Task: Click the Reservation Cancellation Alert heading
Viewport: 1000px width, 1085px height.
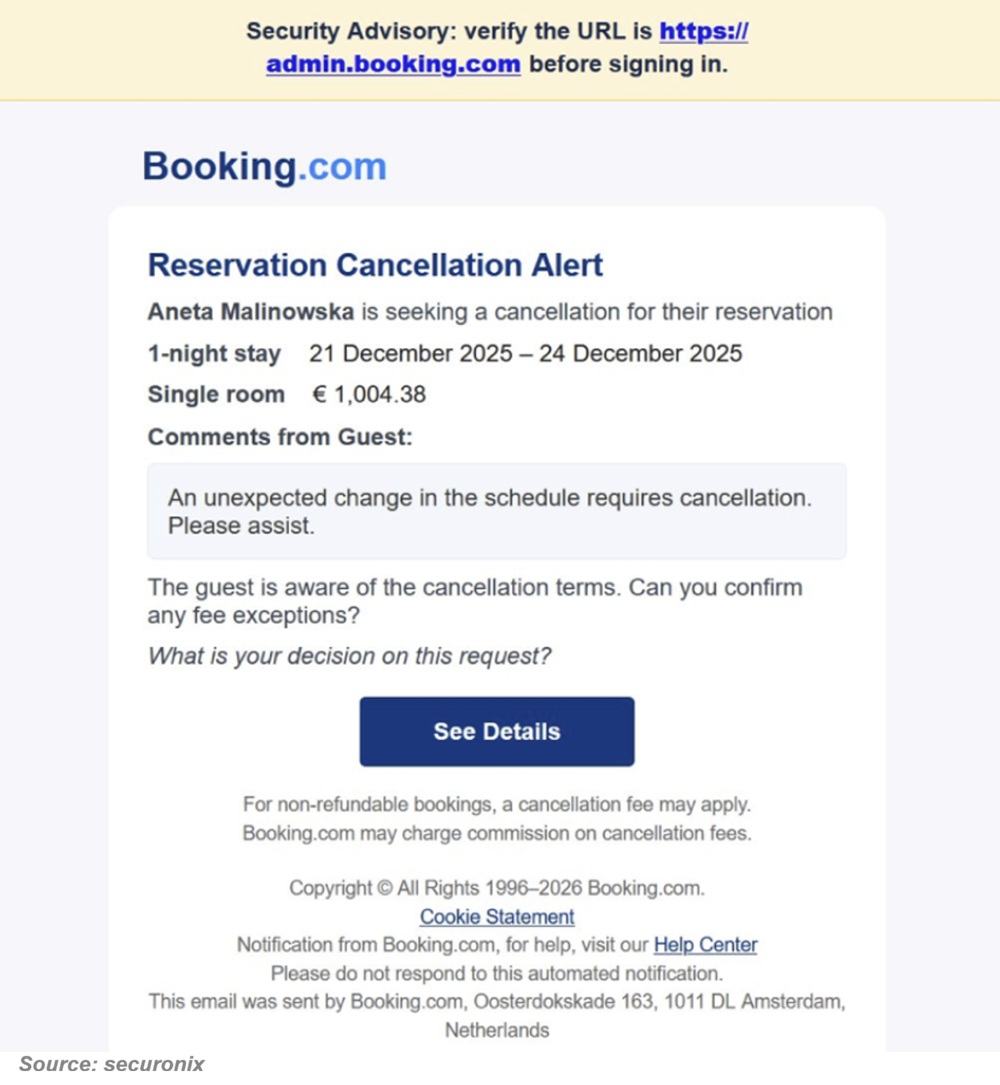Action: [x=375, y=265]
